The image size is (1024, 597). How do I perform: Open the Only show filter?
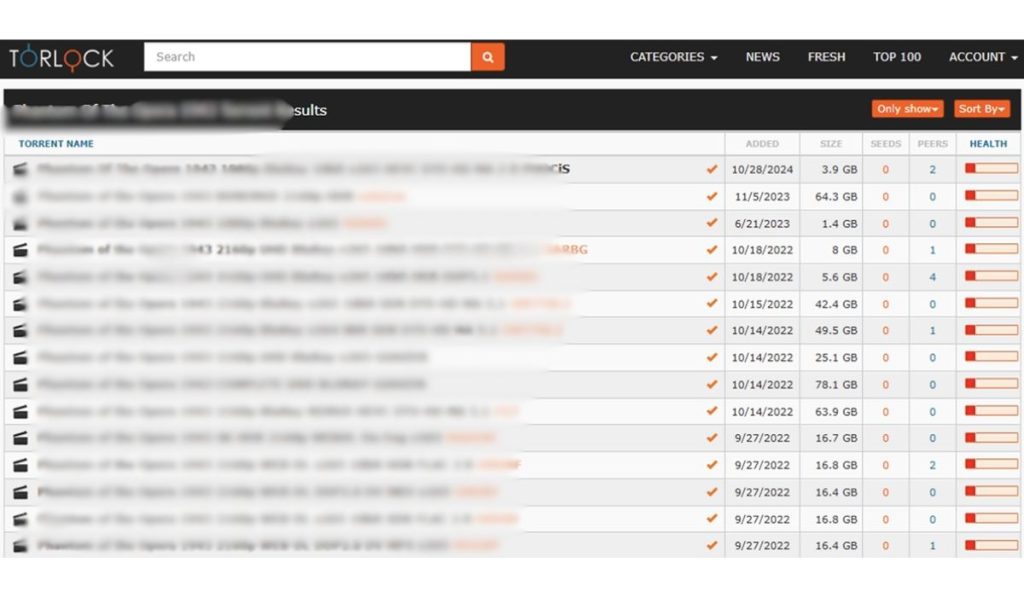pos(907,109)
